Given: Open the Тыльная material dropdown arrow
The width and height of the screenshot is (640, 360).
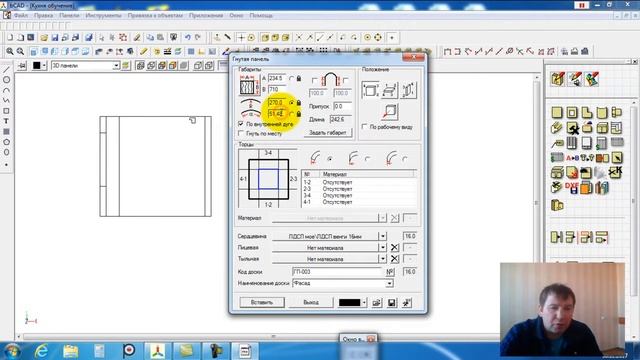Looking at the screenshot, I should click(x=382, y=259).
